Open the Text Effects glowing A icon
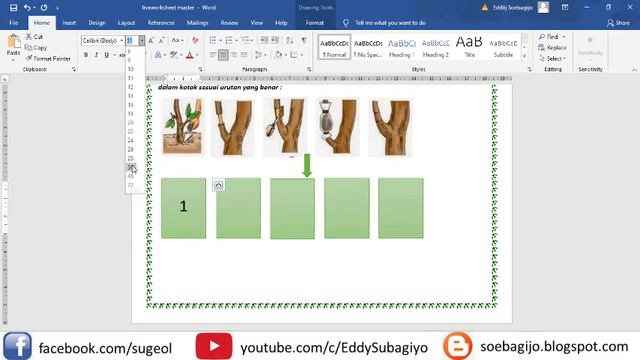The height and width of the screenshot is (360, 640). coord(158,55)
